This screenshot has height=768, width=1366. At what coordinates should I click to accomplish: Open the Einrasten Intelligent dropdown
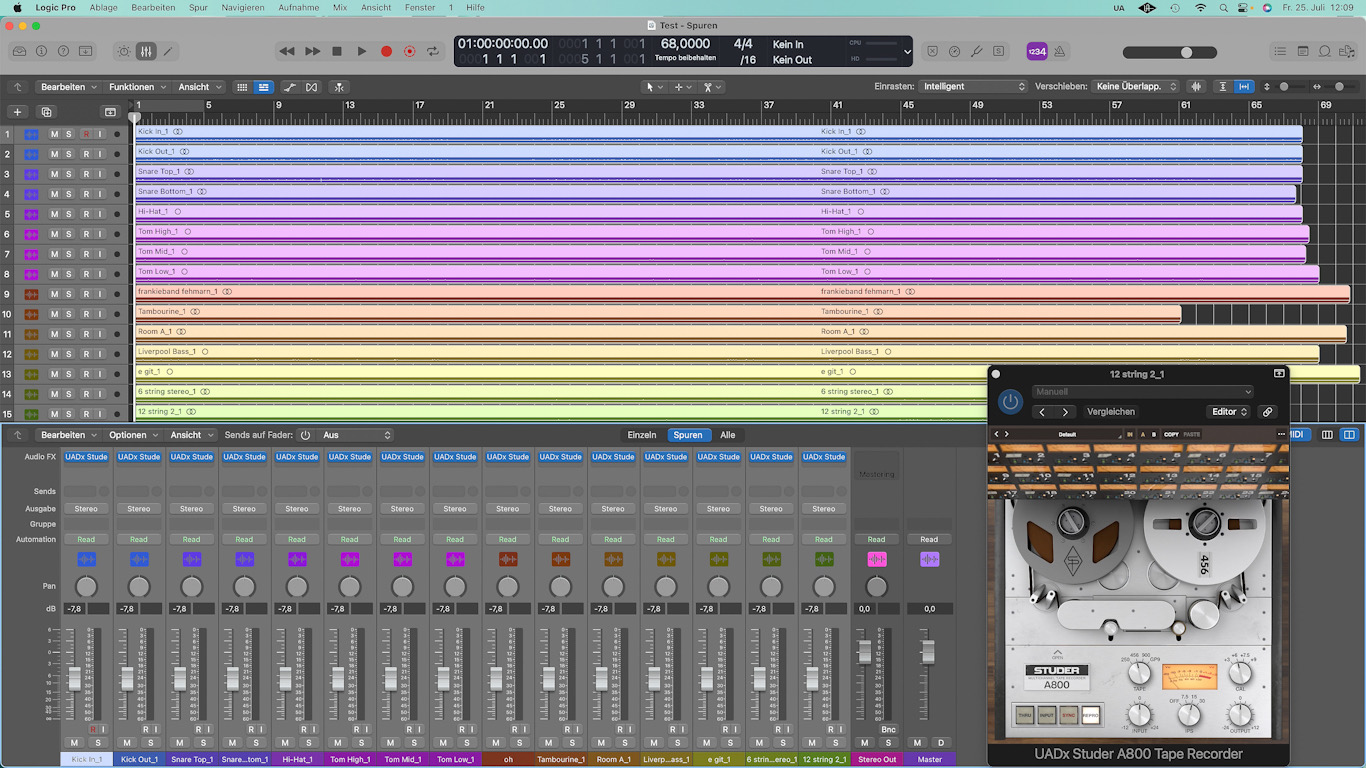click(x=974, y=87)
